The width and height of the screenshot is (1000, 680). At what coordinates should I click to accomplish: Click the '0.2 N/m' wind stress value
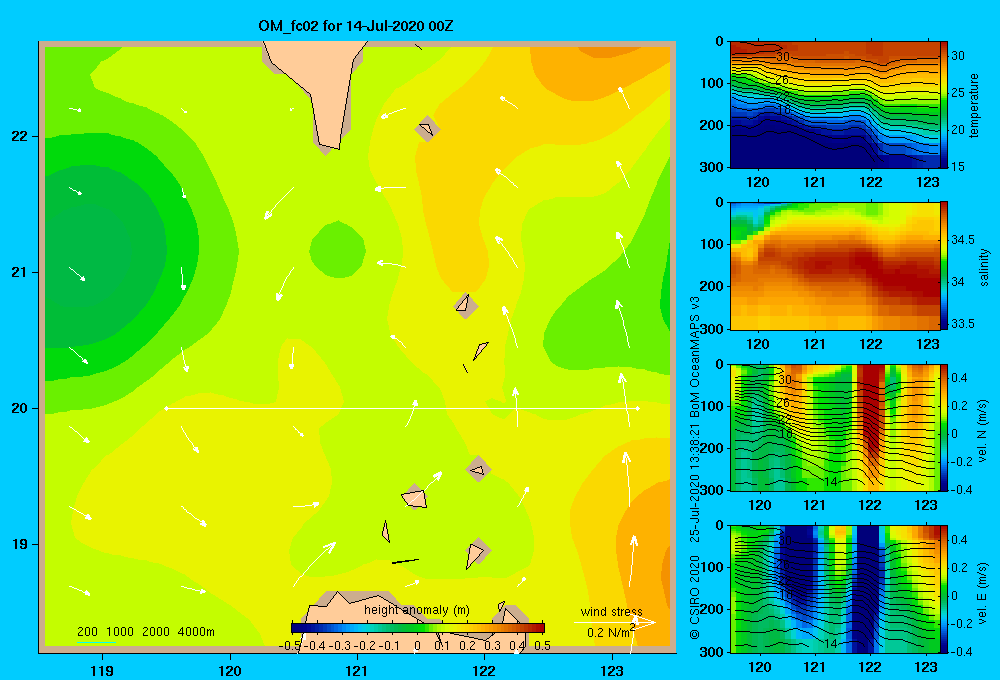pos(611,632)
